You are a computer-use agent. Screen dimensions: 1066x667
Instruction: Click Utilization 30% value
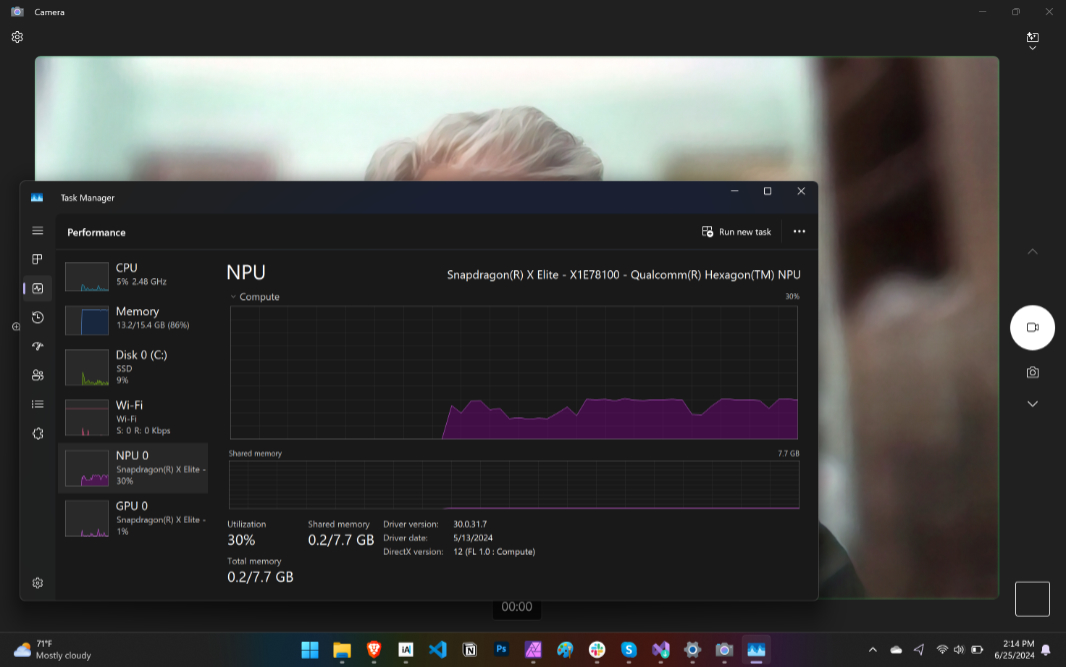point(241,540)
